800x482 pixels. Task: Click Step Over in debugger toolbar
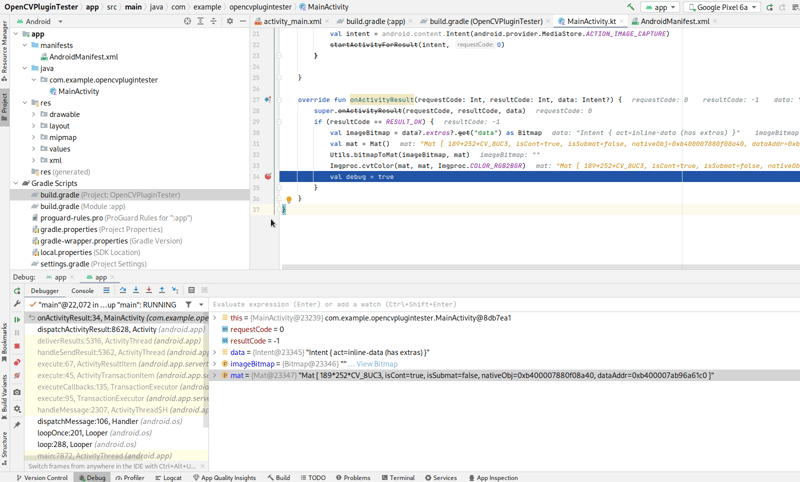point(123,291)
